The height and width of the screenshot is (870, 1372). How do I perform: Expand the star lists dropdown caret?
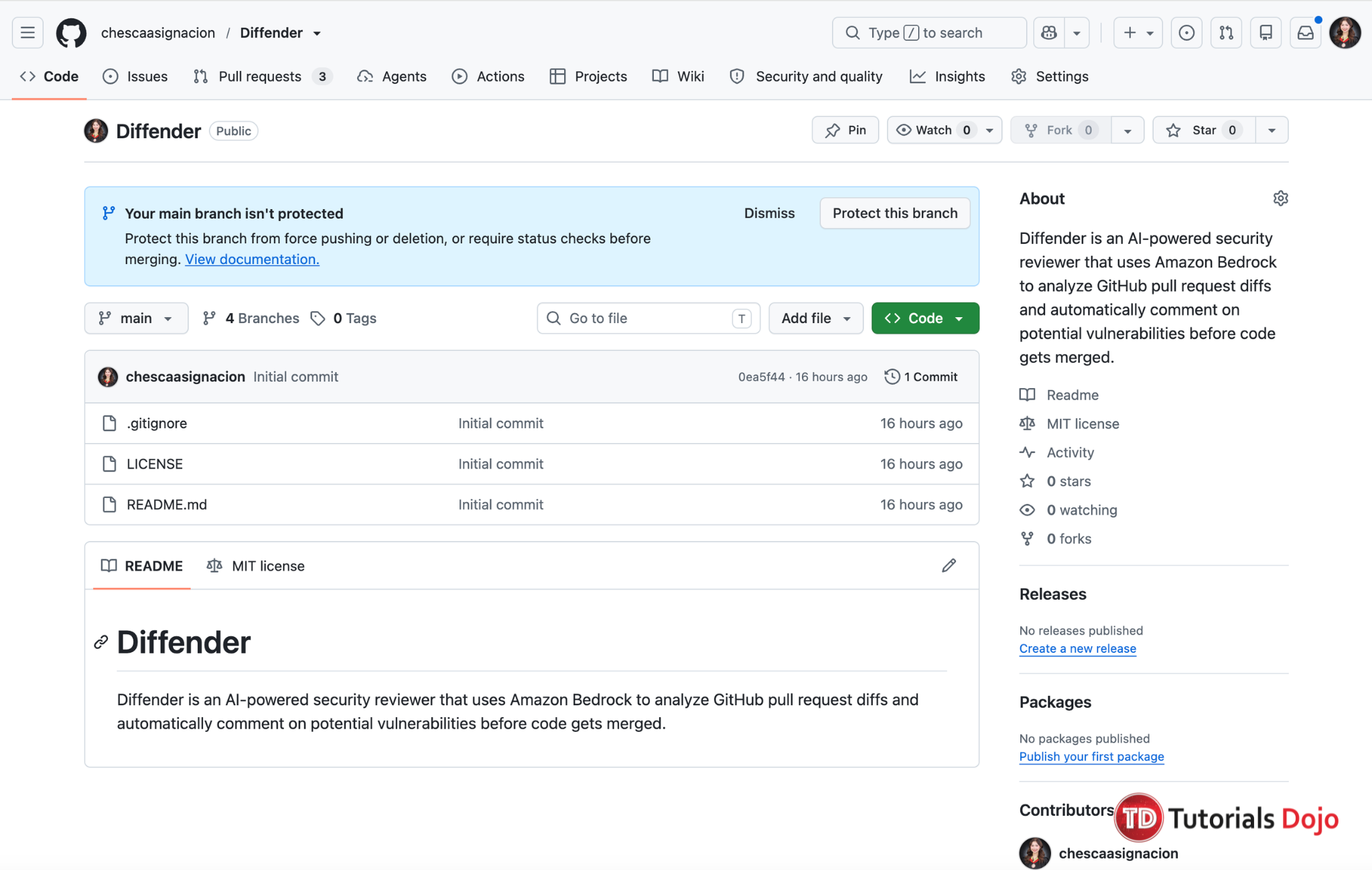coord(1272,130)
